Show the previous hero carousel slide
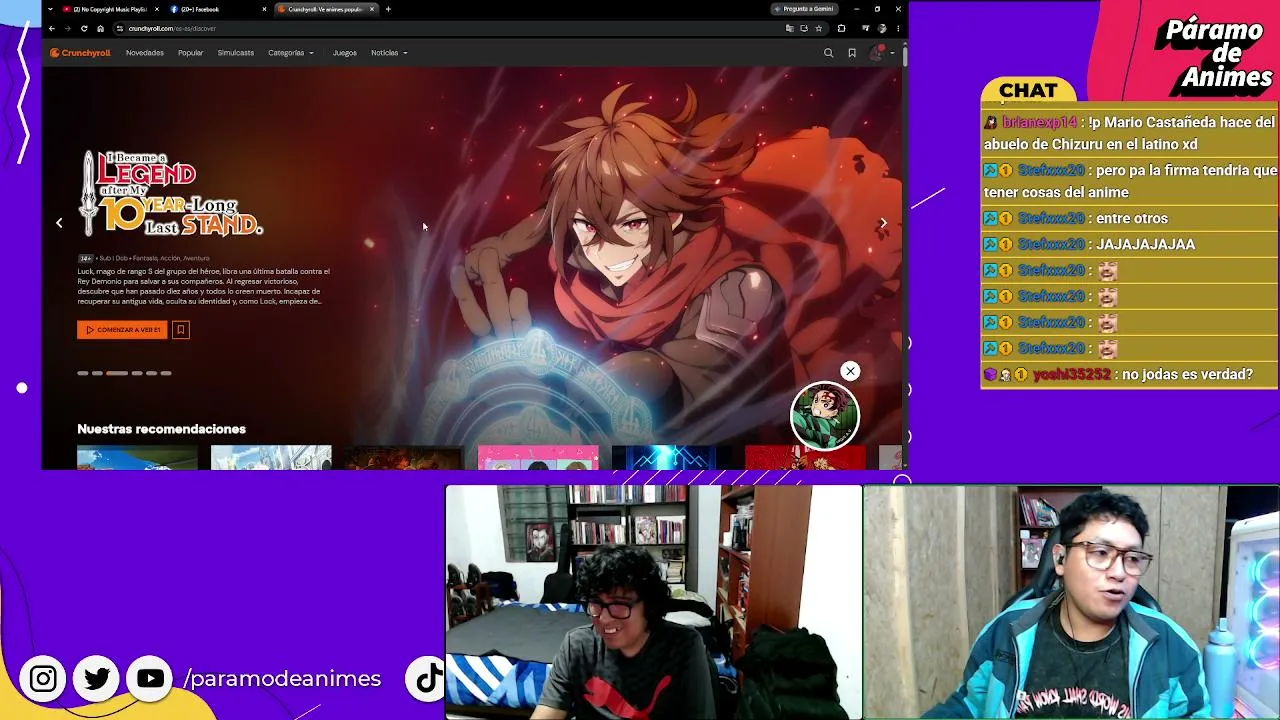1280x720 pixels. coord(59,223)
